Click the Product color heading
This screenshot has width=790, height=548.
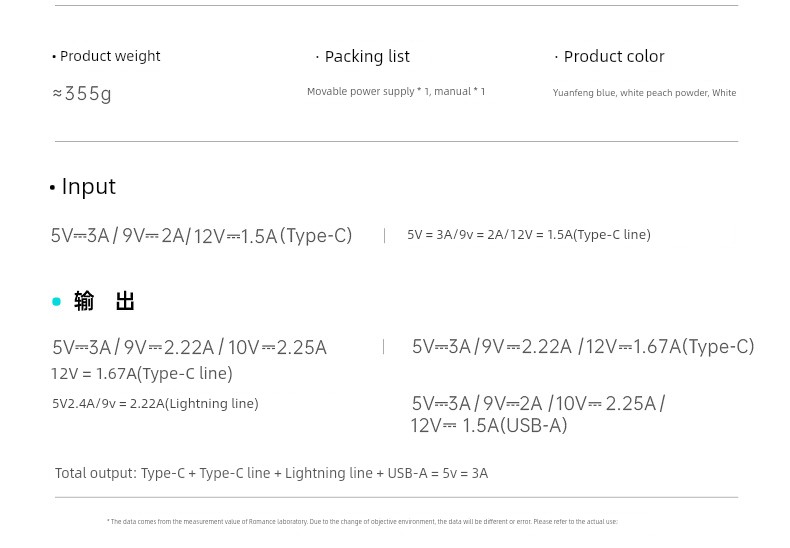(610, 56)
